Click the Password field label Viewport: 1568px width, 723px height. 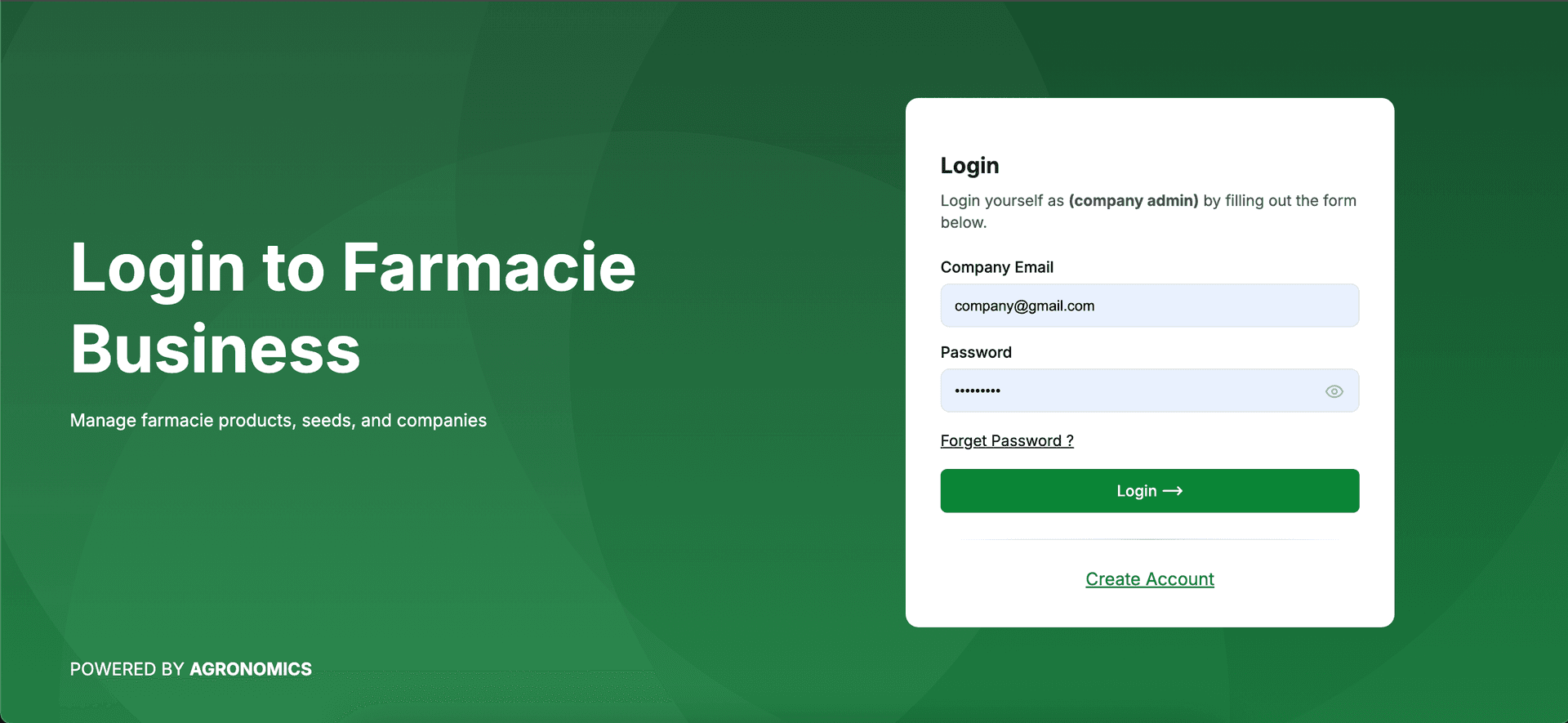(x=975, y=352)
